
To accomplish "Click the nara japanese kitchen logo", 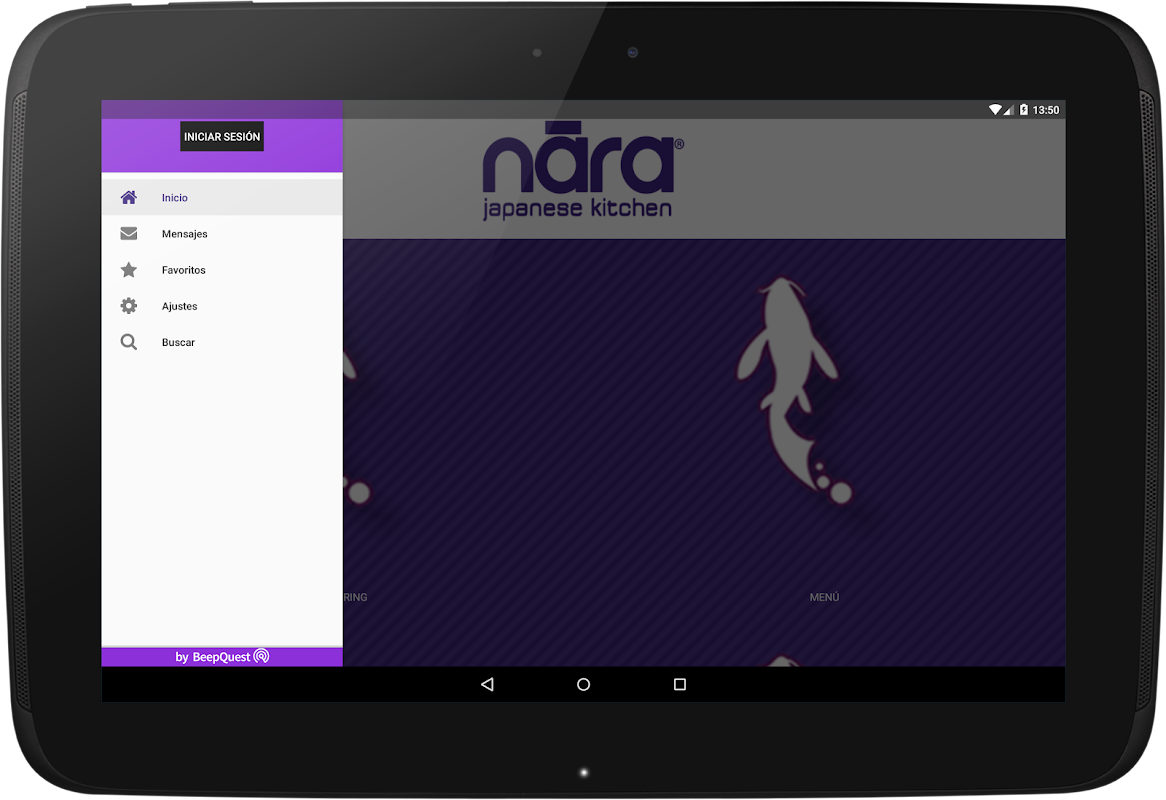I will tap(582, 171).
